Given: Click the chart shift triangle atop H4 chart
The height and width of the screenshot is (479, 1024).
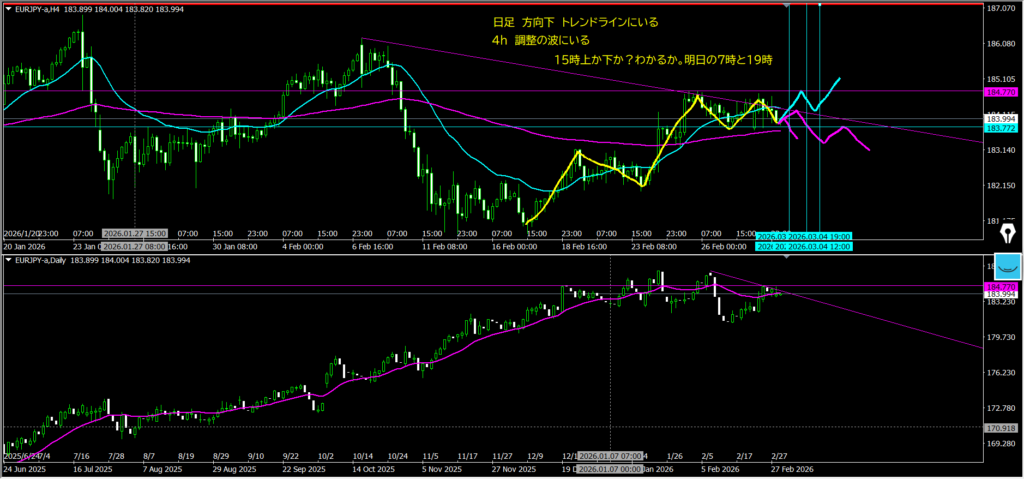Looking at the screenshot, I should click(789, 6).
